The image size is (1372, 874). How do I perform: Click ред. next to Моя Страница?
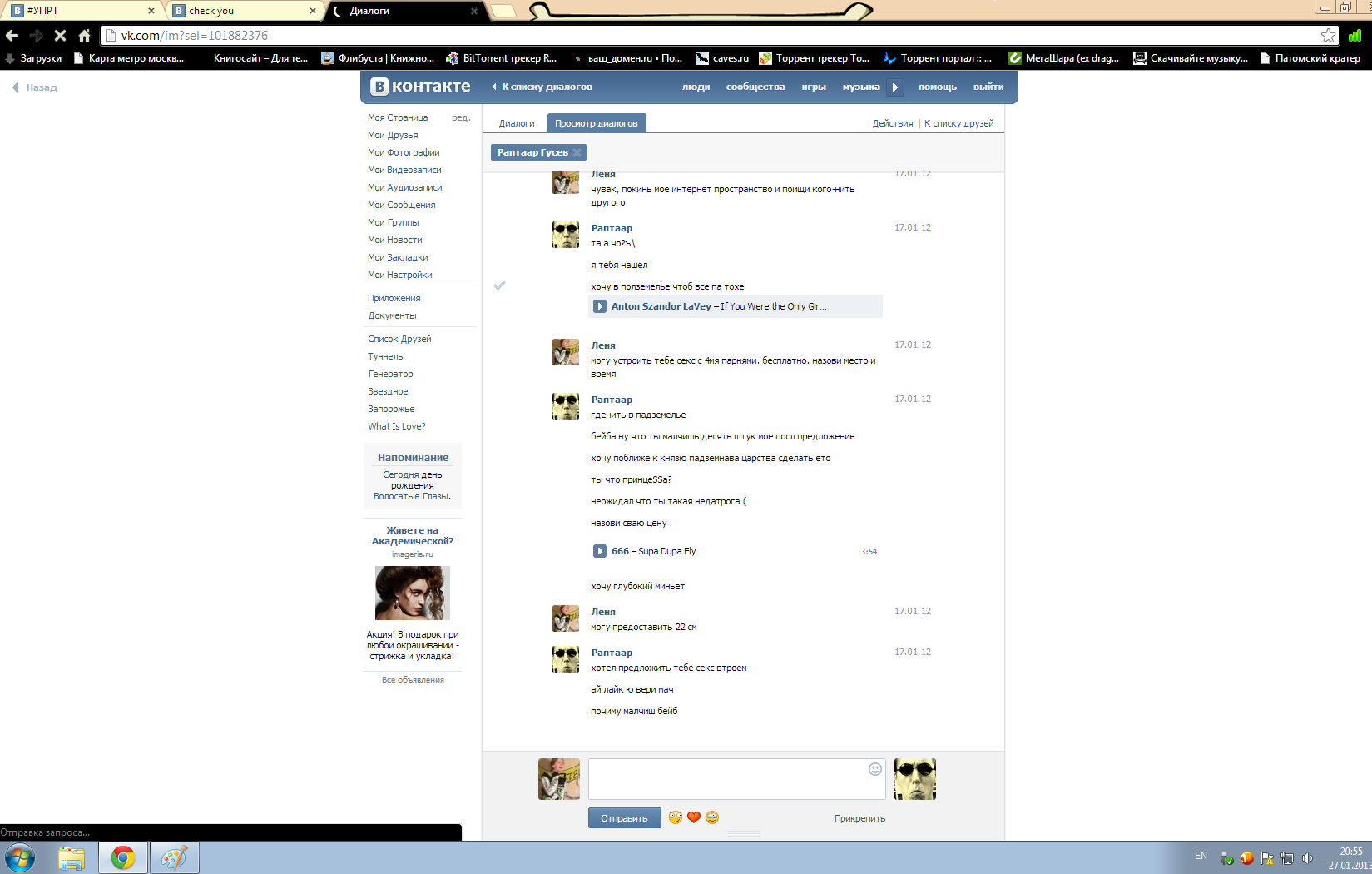461,117
